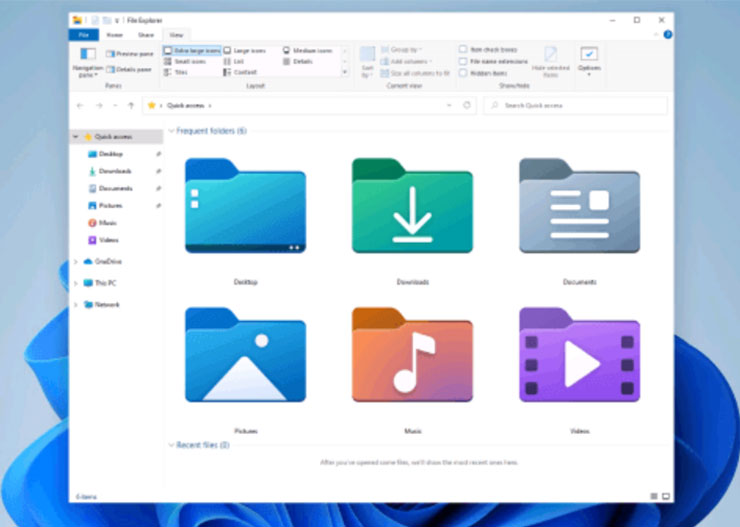
Task: Open the green Downloads folder icon
Action: [x=412, y=206]
